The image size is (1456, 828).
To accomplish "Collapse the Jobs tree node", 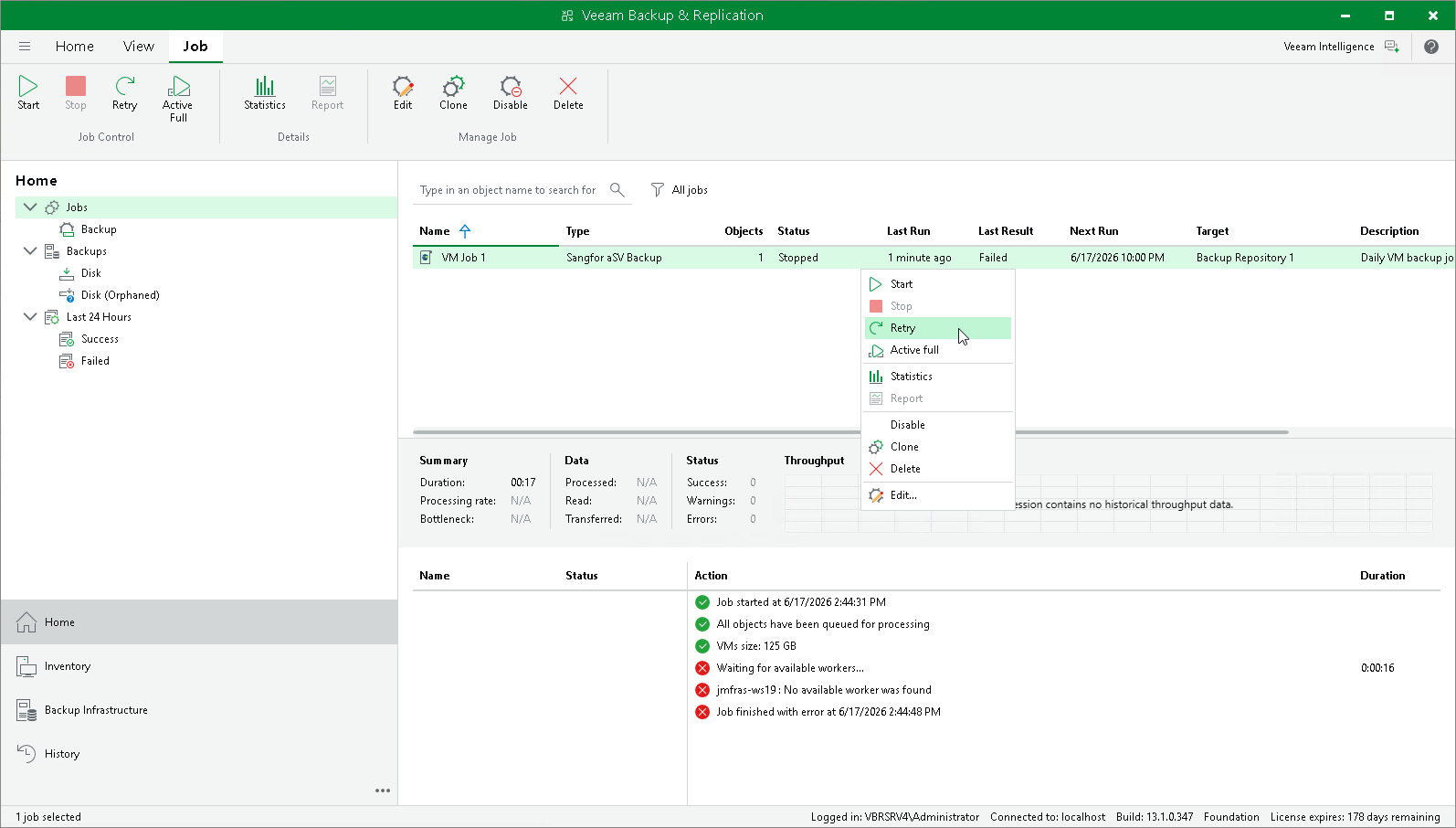I will coord(29,207).
